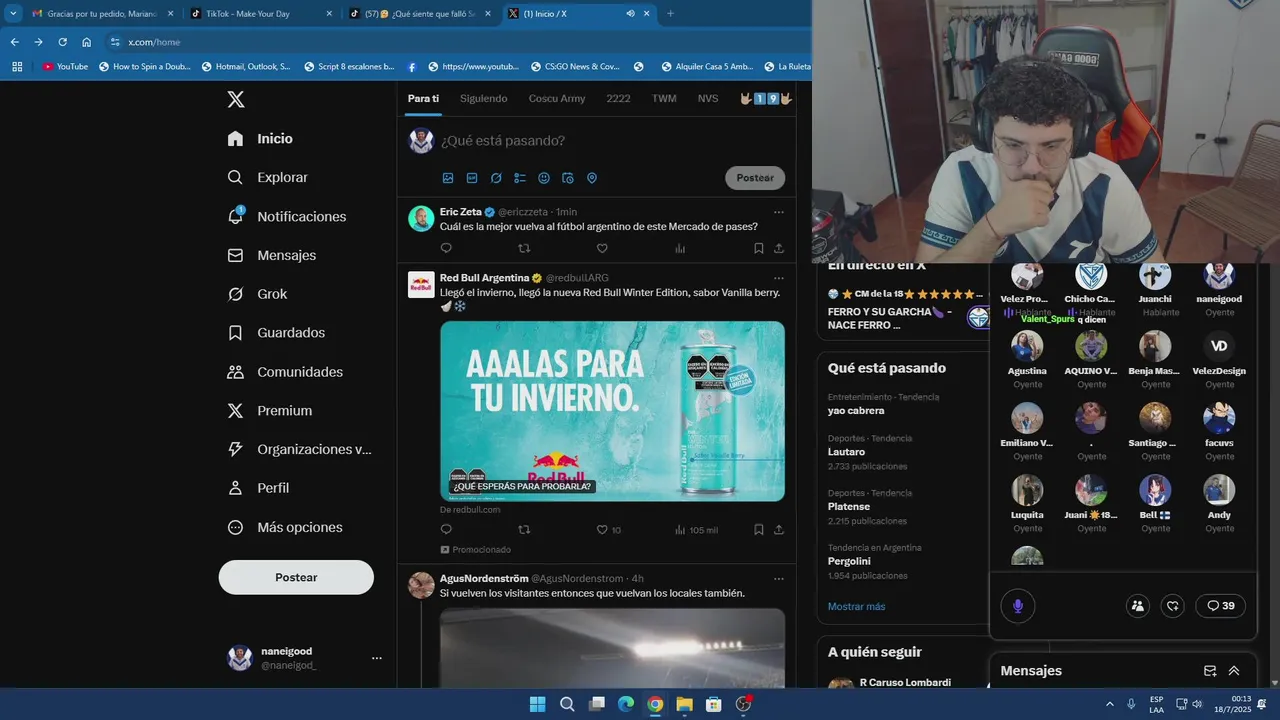Switch to the 2222 list tab
1280x720 pixels.
[x=618, y=98]
